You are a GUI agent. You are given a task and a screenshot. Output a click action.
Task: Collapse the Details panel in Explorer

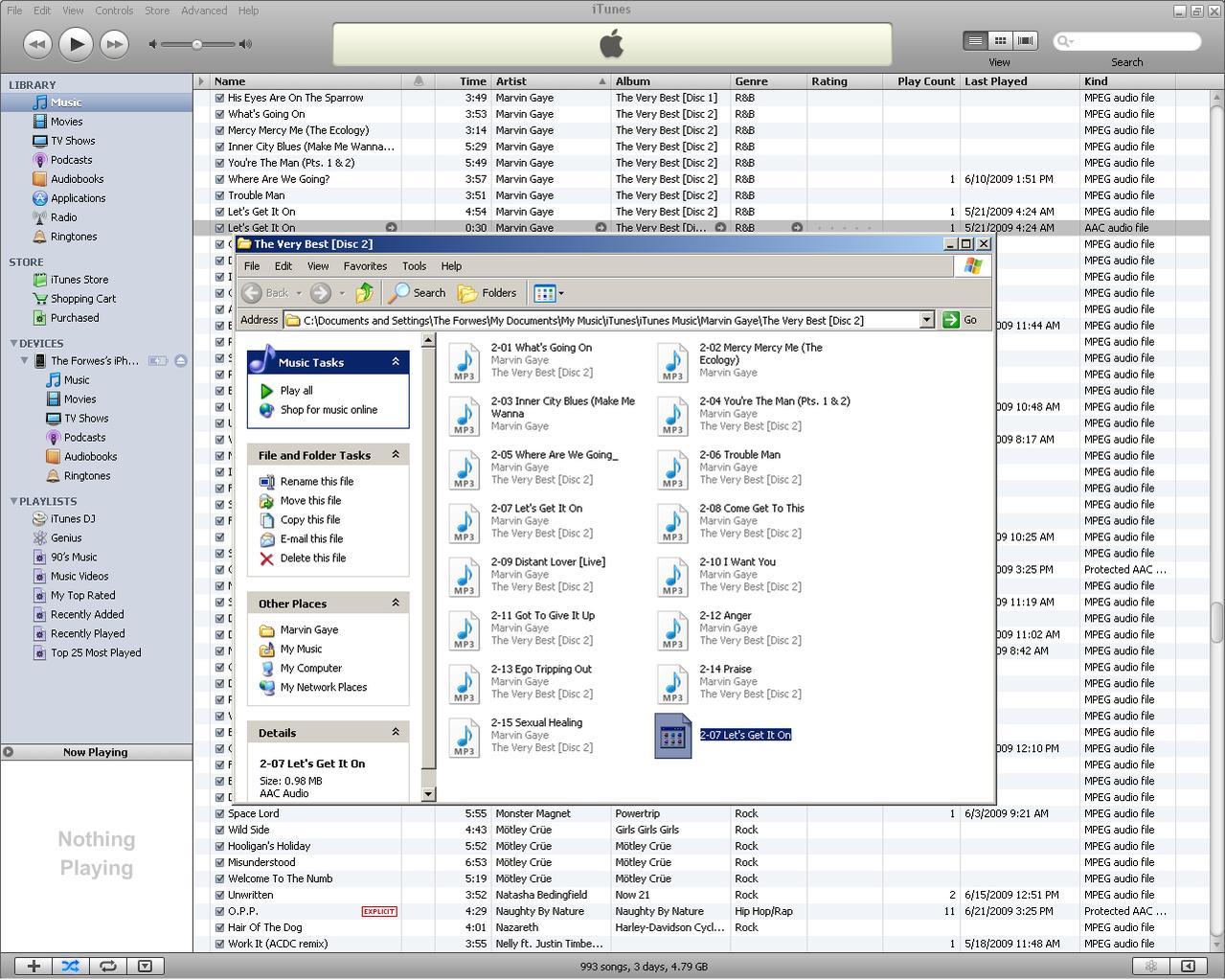pyautogui.click(x=396, y=732)
